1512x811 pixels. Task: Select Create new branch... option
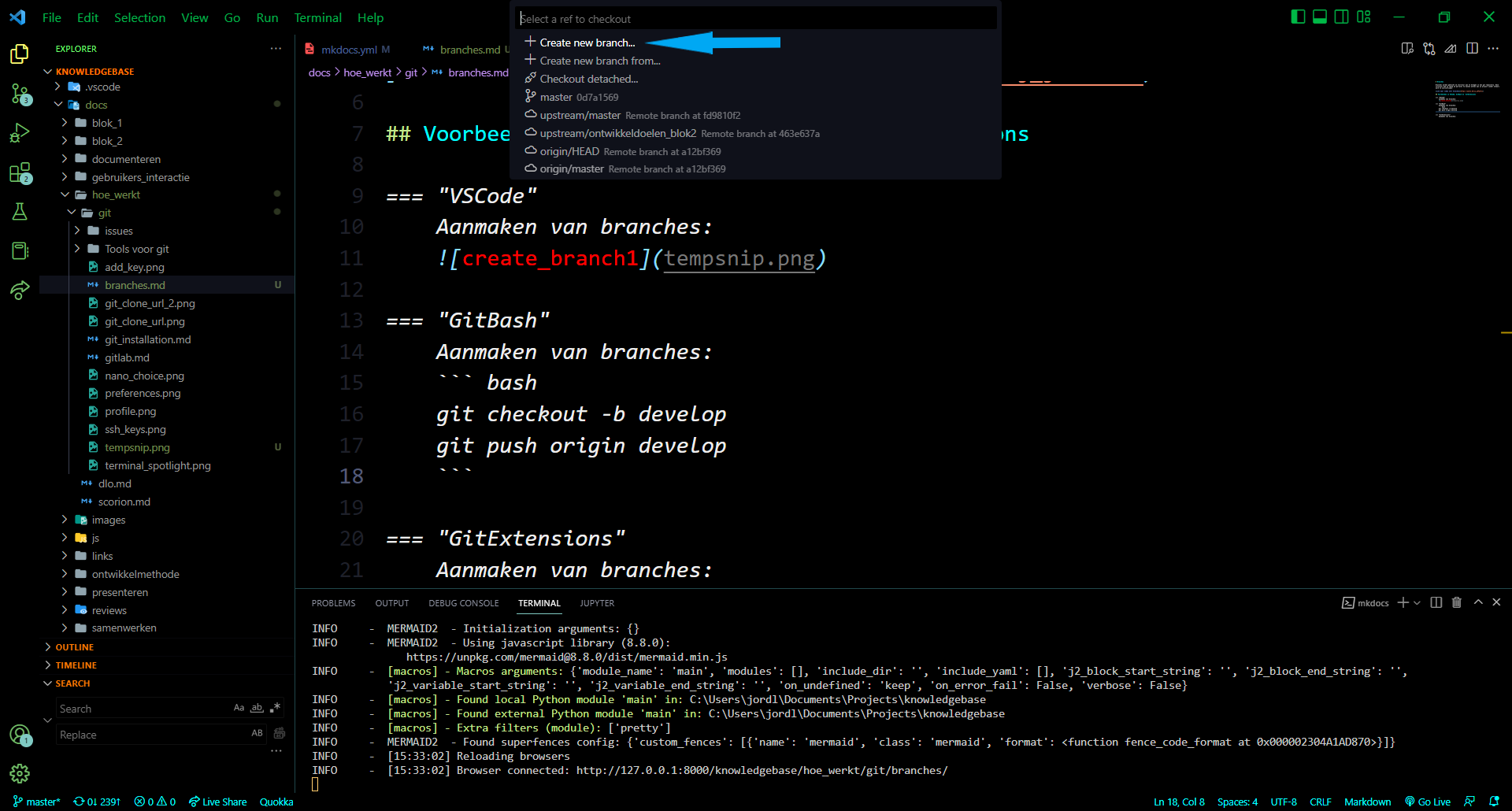756,43
